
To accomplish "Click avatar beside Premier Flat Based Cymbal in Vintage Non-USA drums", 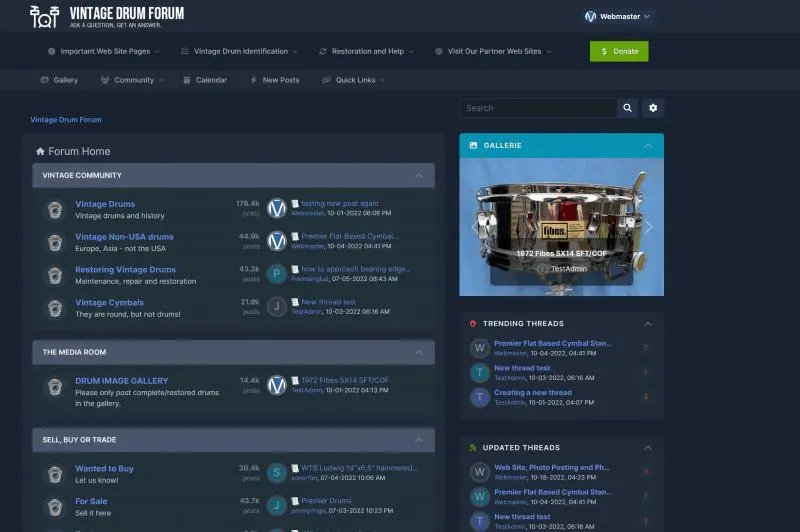I will pyautogui.click(x=277, y=241).
